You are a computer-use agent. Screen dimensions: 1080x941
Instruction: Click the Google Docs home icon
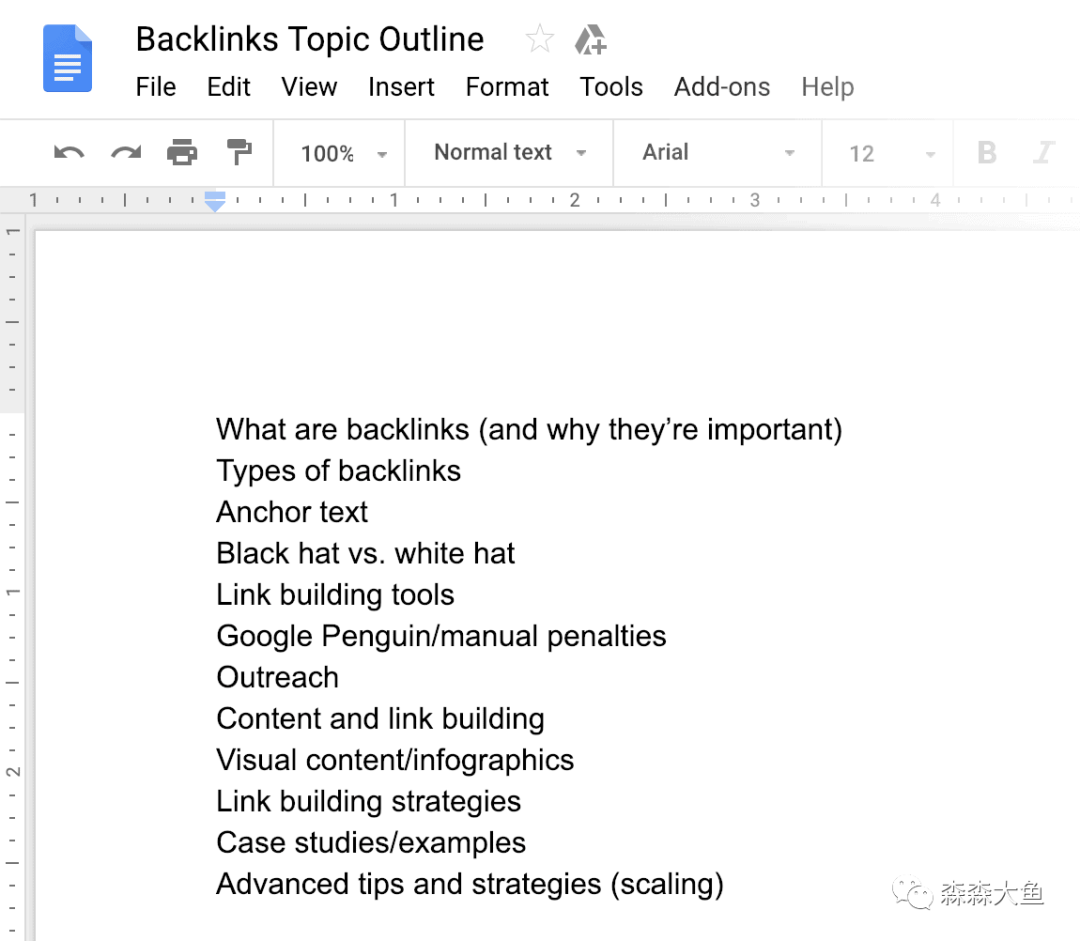point(67,59)
